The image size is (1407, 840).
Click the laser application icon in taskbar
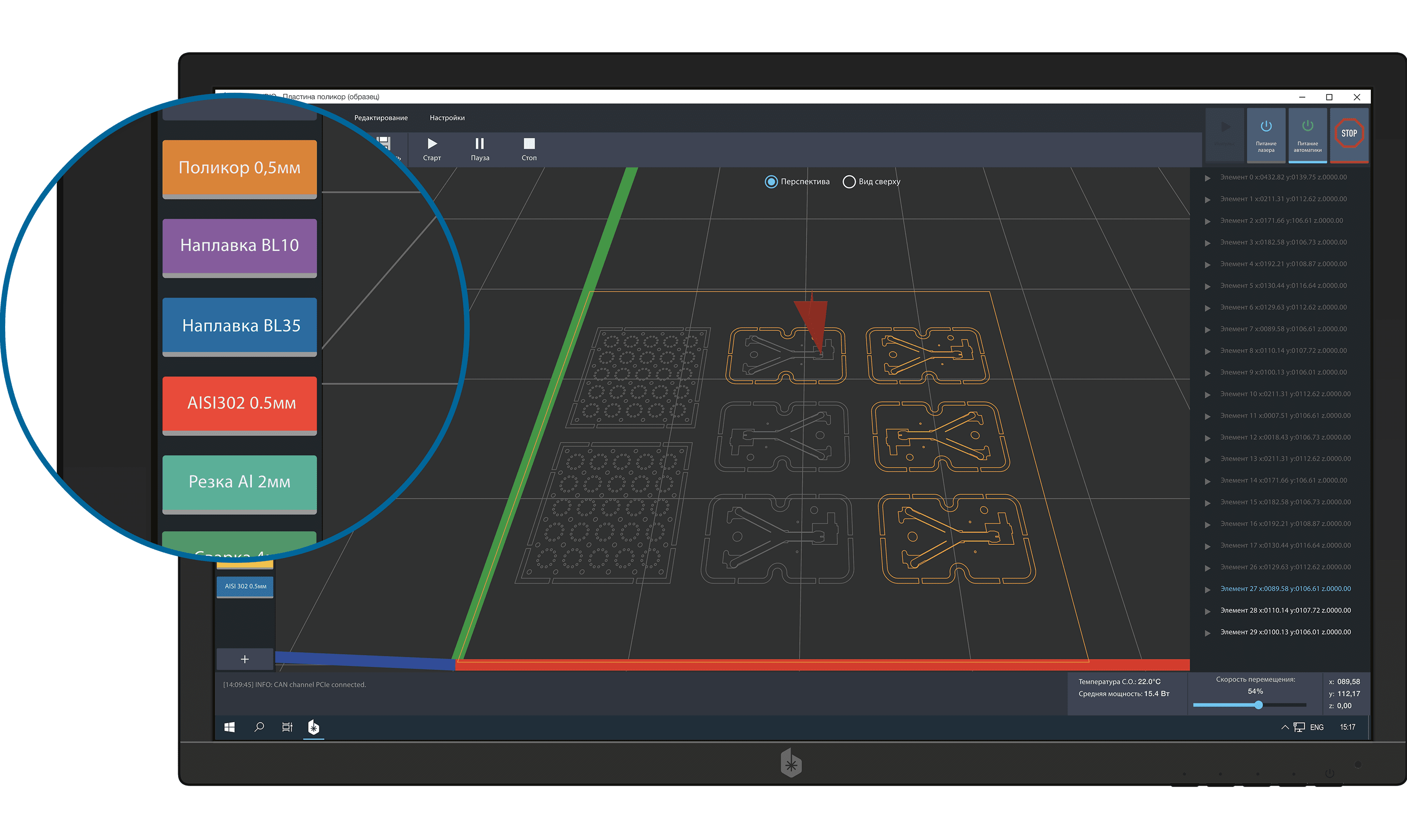point(314,727)
